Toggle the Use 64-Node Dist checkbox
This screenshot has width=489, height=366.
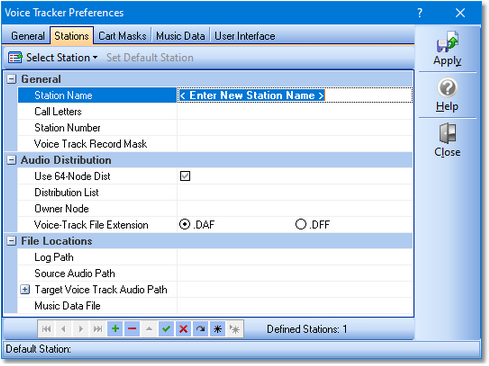pos(185,176)
